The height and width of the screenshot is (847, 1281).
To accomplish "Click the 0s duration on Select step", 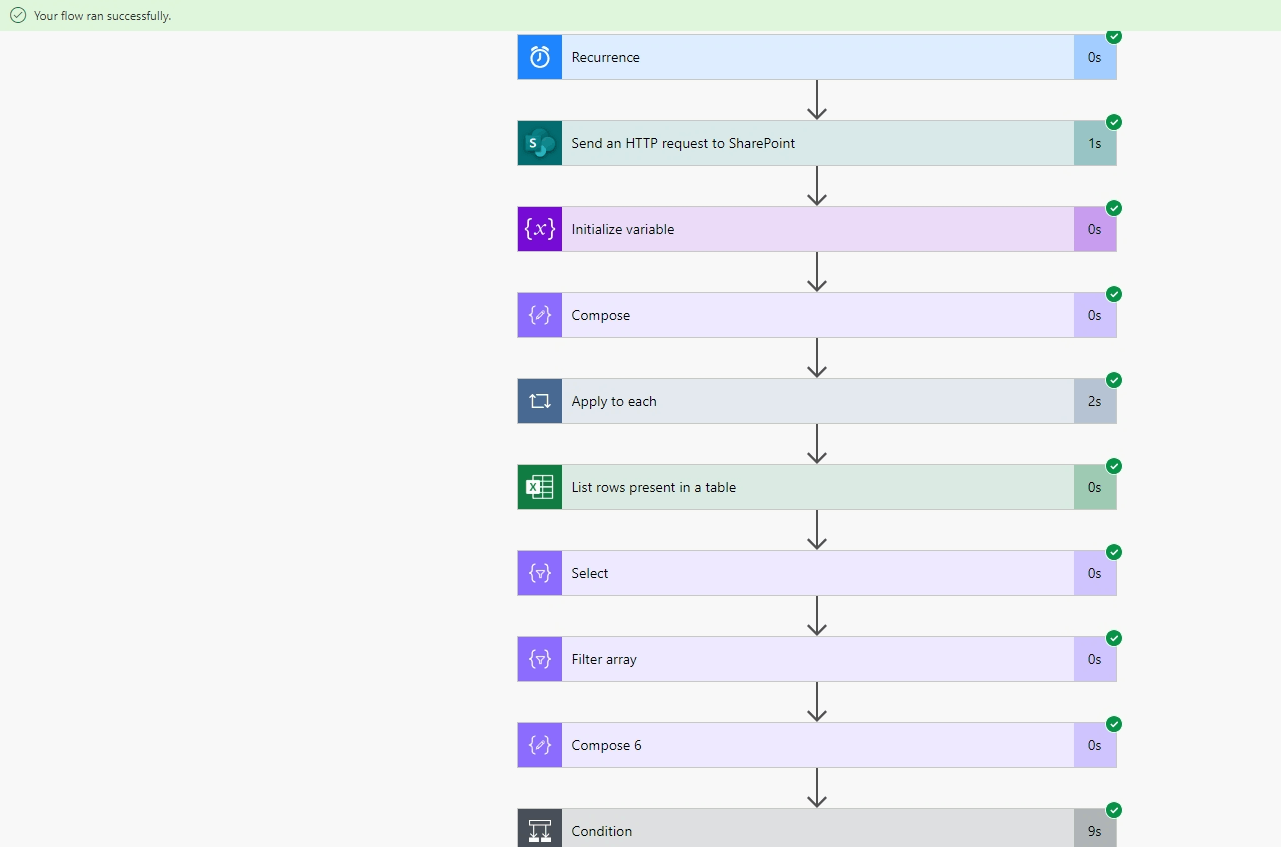I will click(1095, 573).
